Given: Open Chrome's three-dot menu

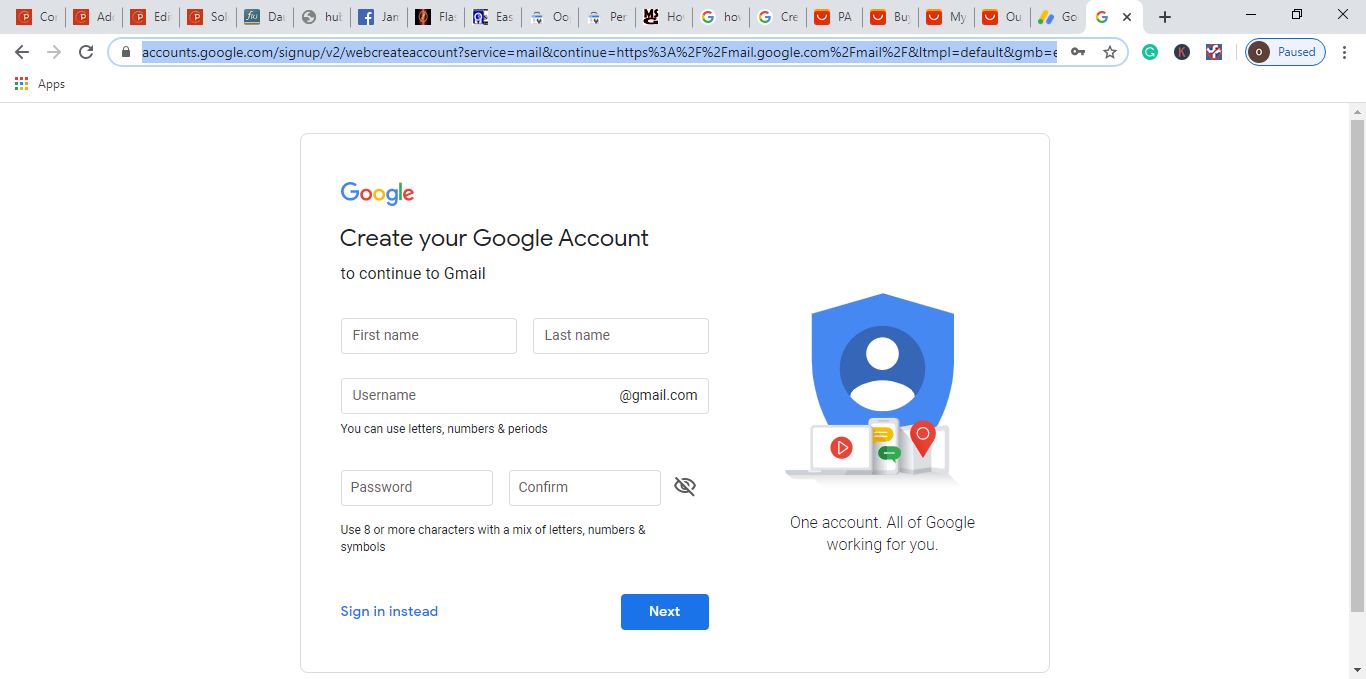Looking at the screenshot, I should (1345, 51).
